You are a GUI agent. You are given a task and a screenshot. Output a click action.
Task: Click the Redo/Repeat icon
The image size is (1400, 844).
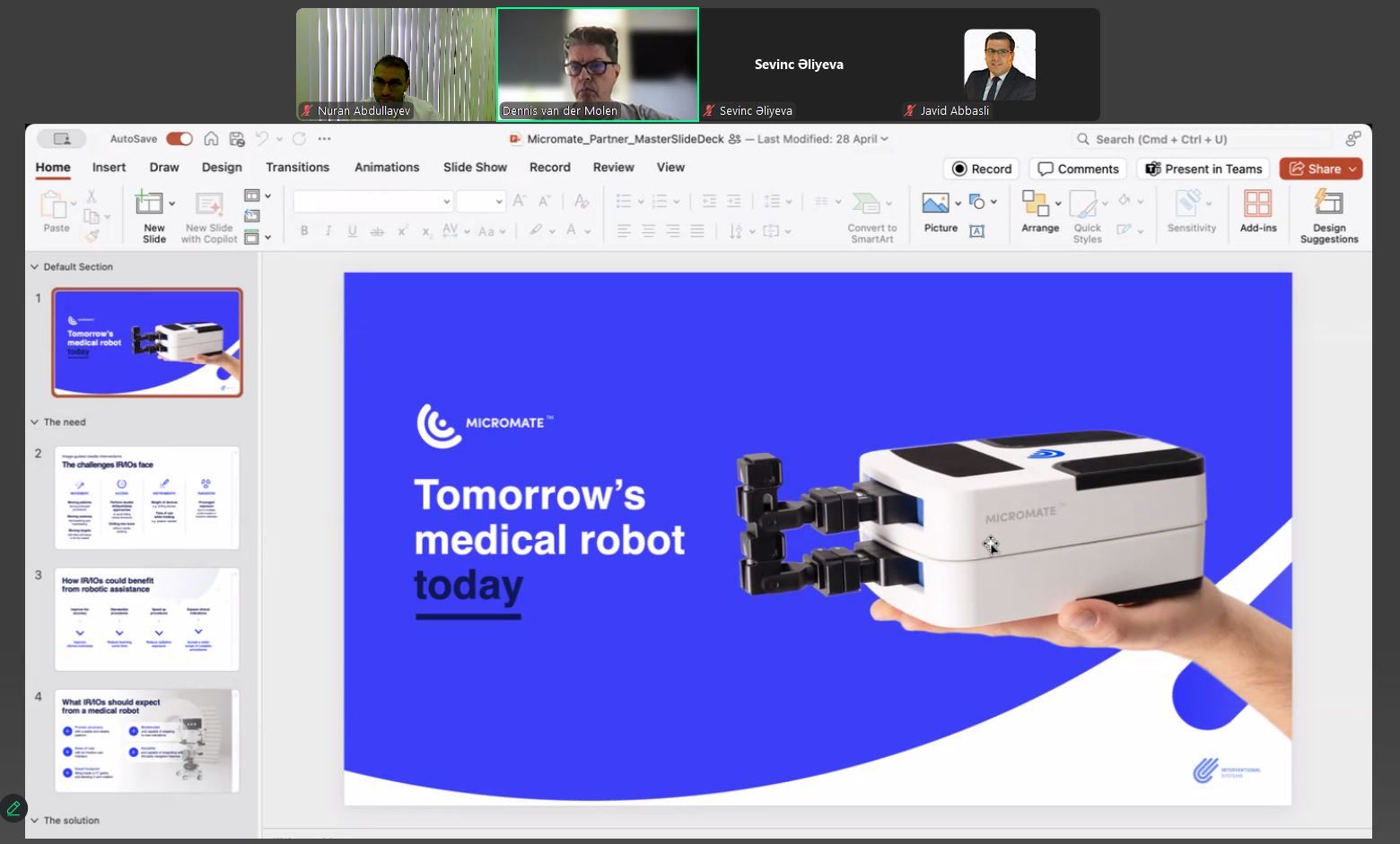tap(299, 139)
